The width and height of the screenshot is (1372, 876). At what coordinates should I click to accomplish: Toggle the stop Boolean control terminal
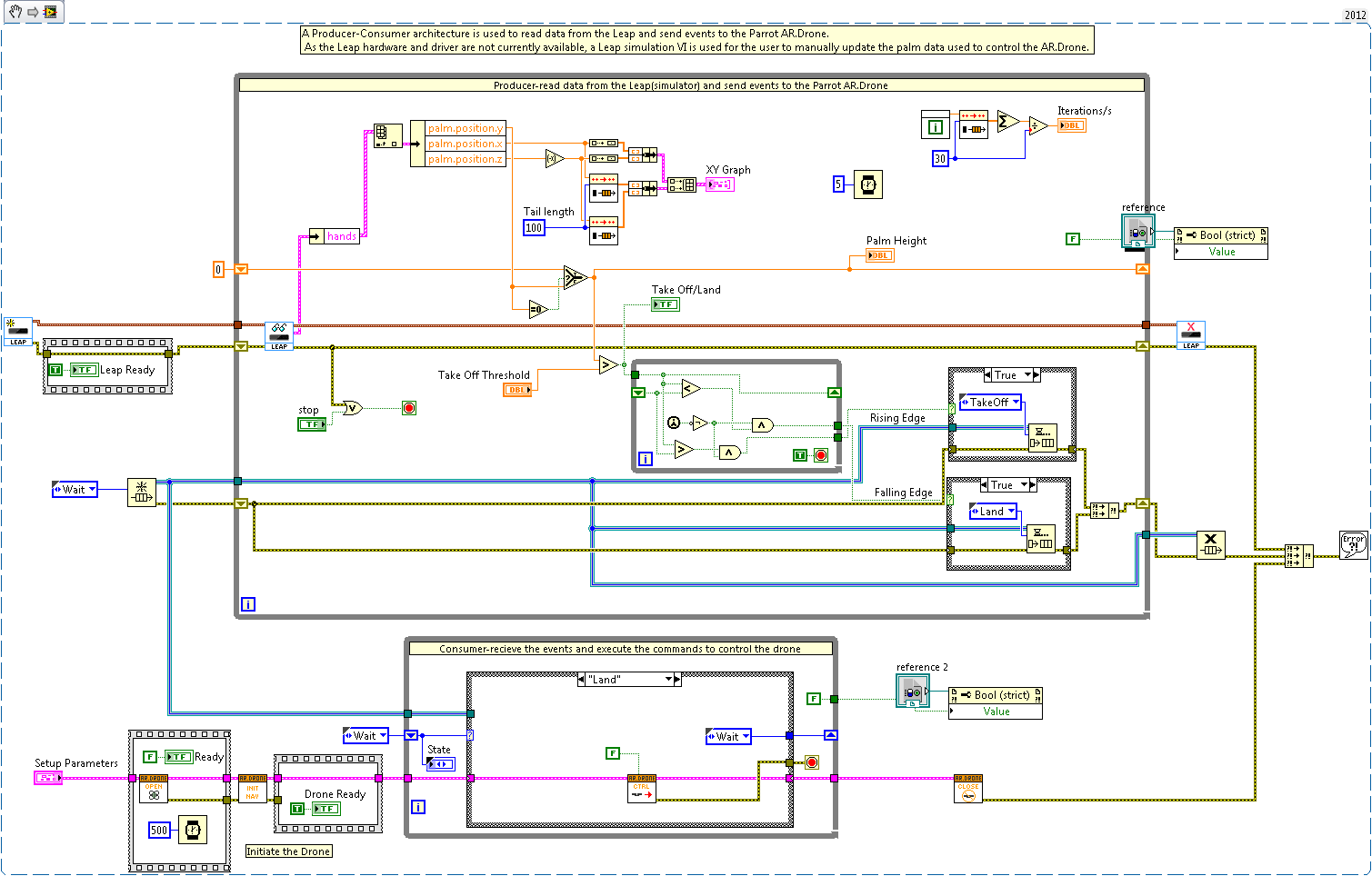coord(312,424)
